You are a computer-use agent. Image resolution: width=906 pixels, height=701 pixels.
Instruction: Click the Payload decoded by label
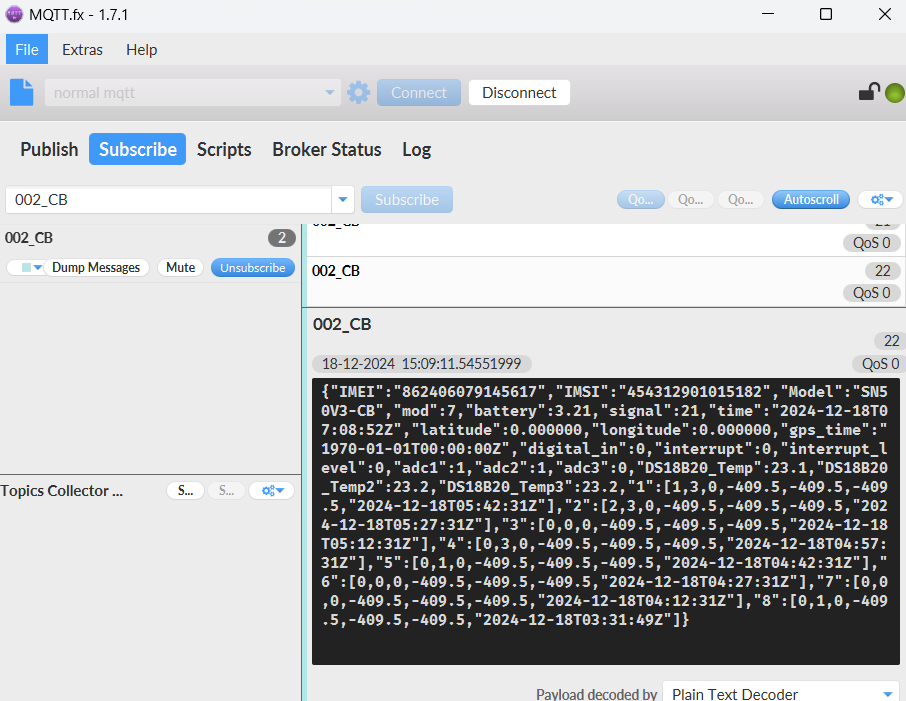pyautogui.click(x=596, y=693)
